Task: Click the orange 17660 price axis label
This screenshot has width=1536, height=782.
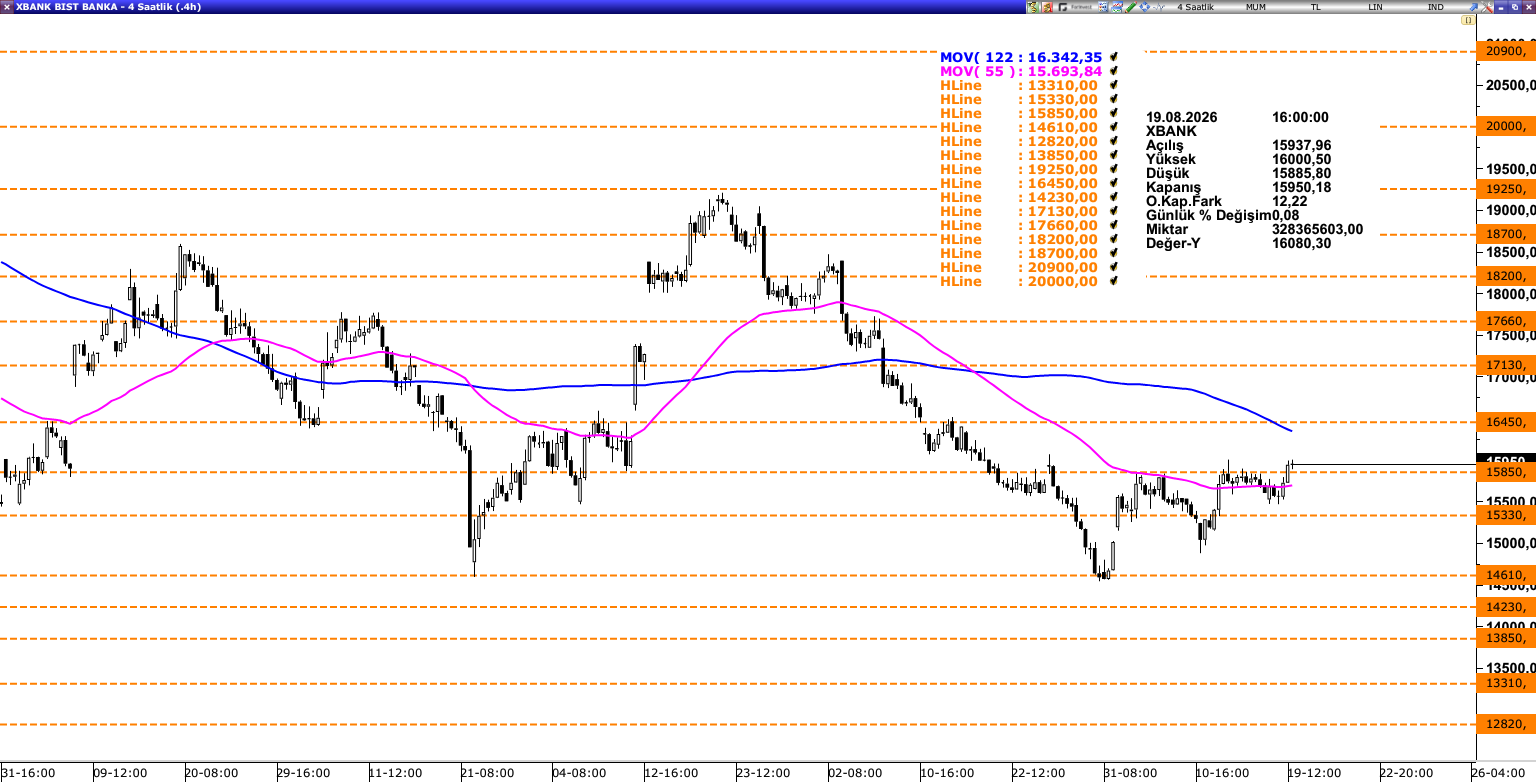Action: click(x=1506, y=321)
